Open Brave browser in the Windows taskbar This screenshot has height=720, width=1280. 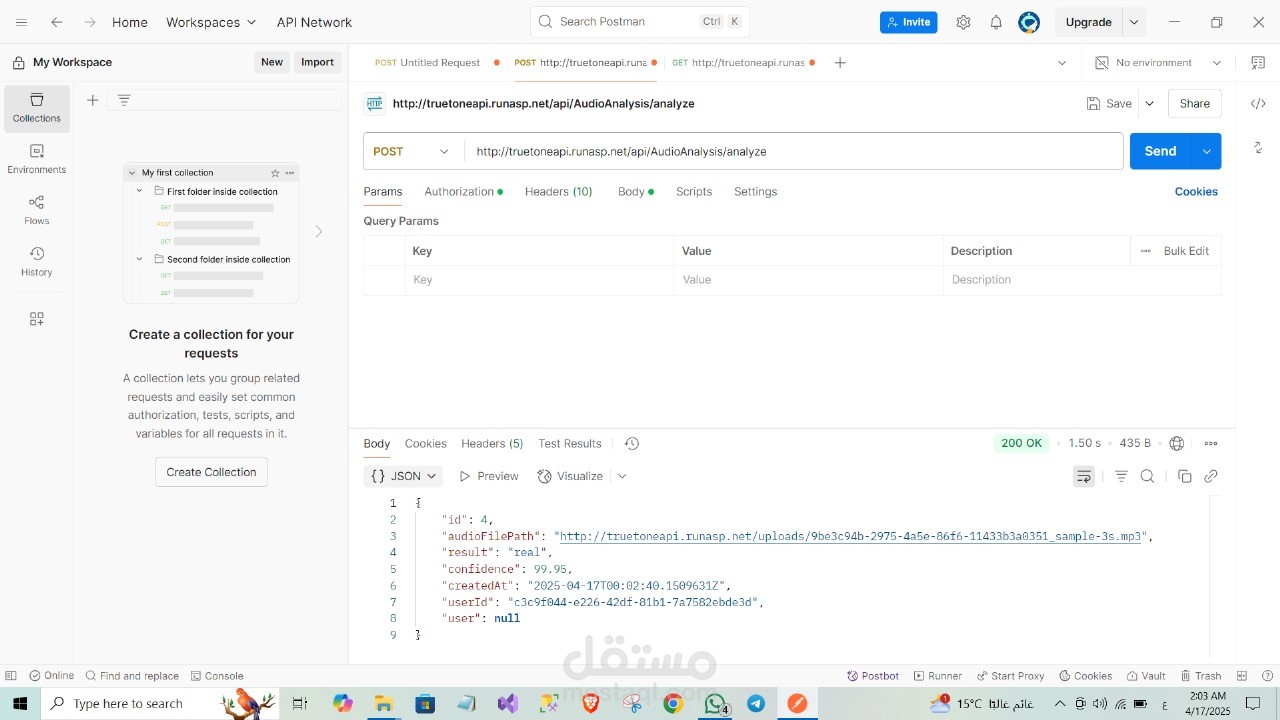coord(590,704)
